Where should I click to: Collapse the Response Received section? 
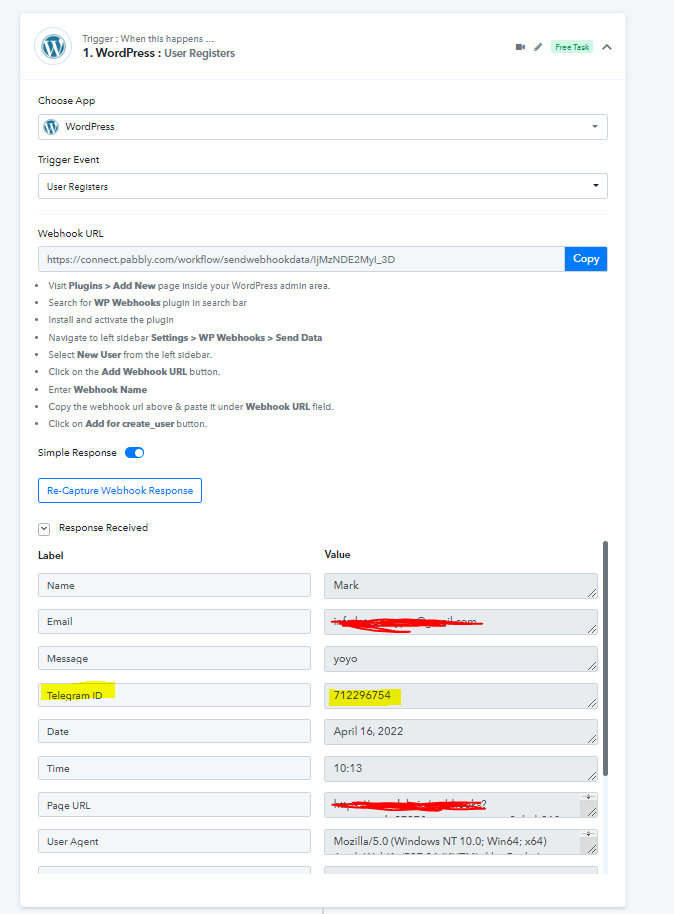pos(44,529)
